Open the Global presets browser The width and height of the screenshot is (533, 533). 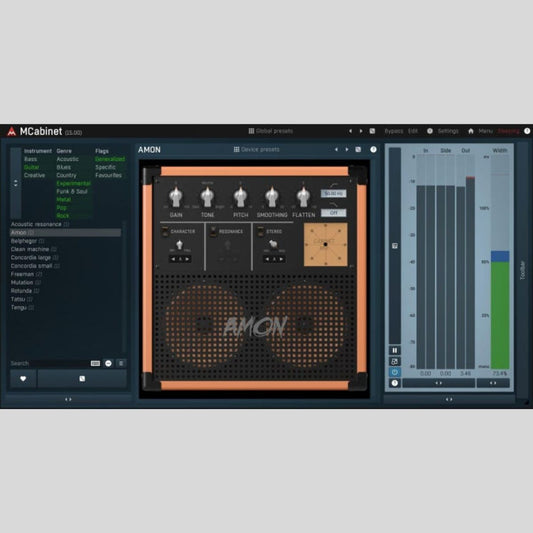pos(271,131)
